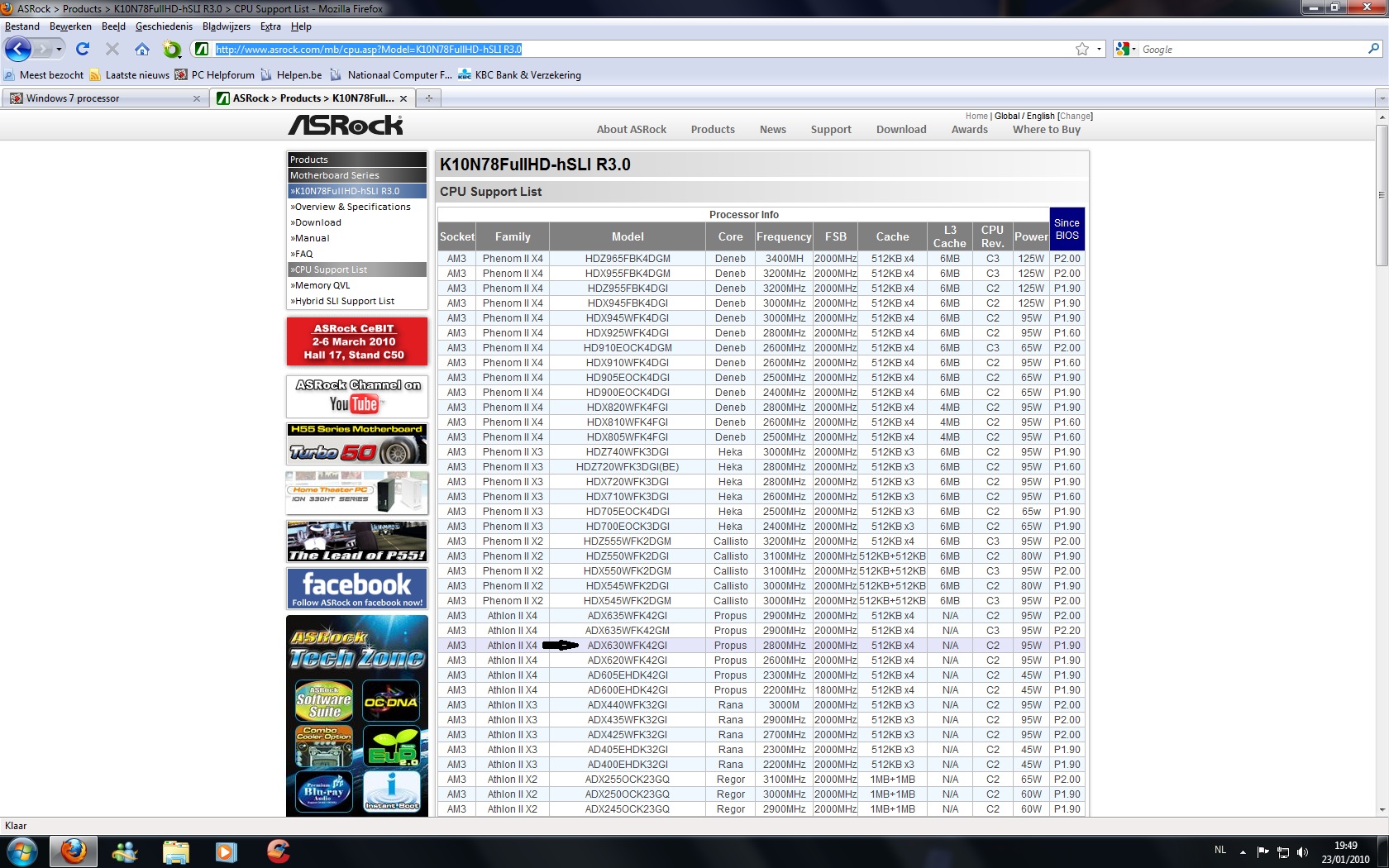
Task: Open the Action Center flag icon
Action: point(1263,851)
